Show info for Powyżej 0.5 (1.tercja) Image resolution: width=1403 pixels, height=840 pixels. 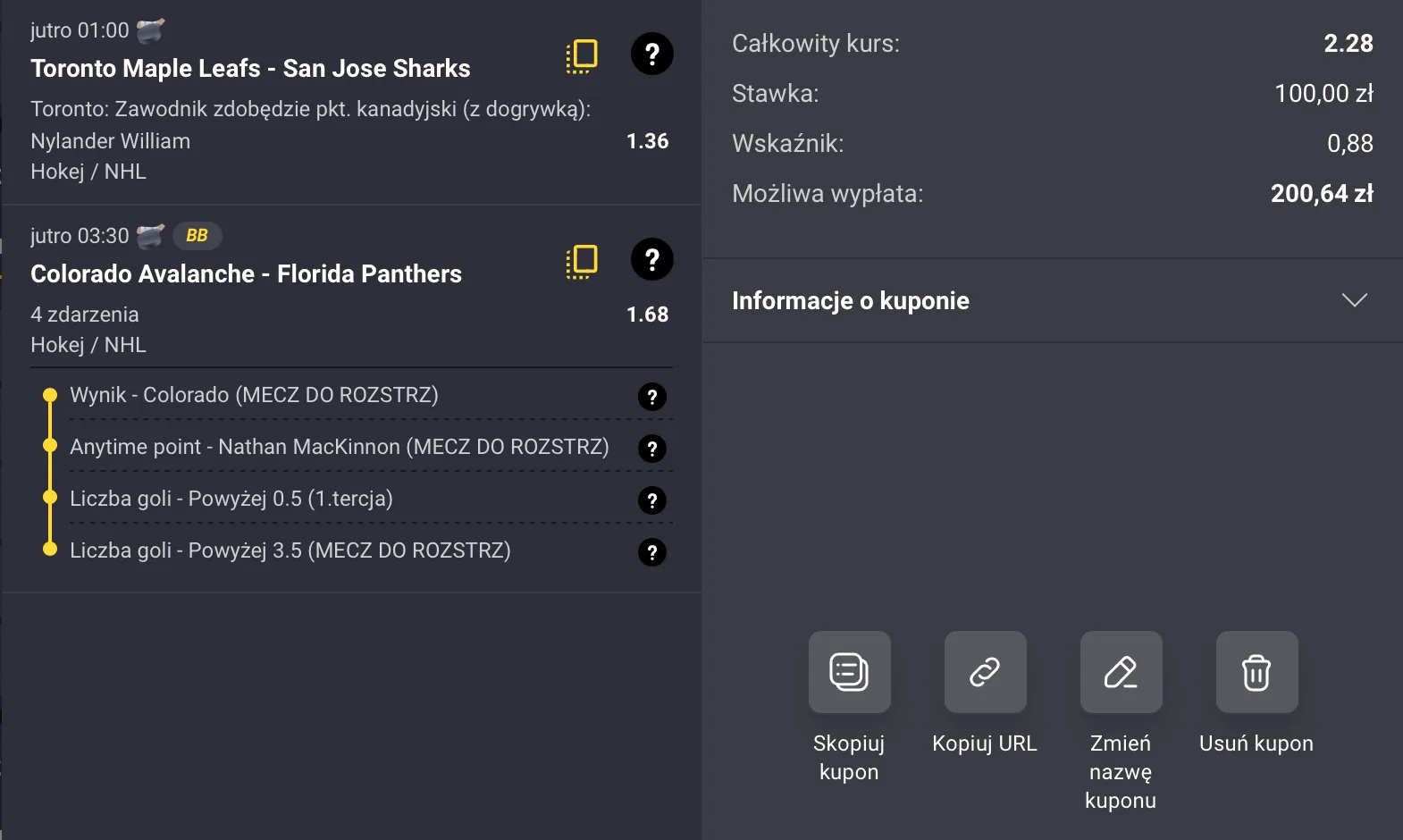652,500
